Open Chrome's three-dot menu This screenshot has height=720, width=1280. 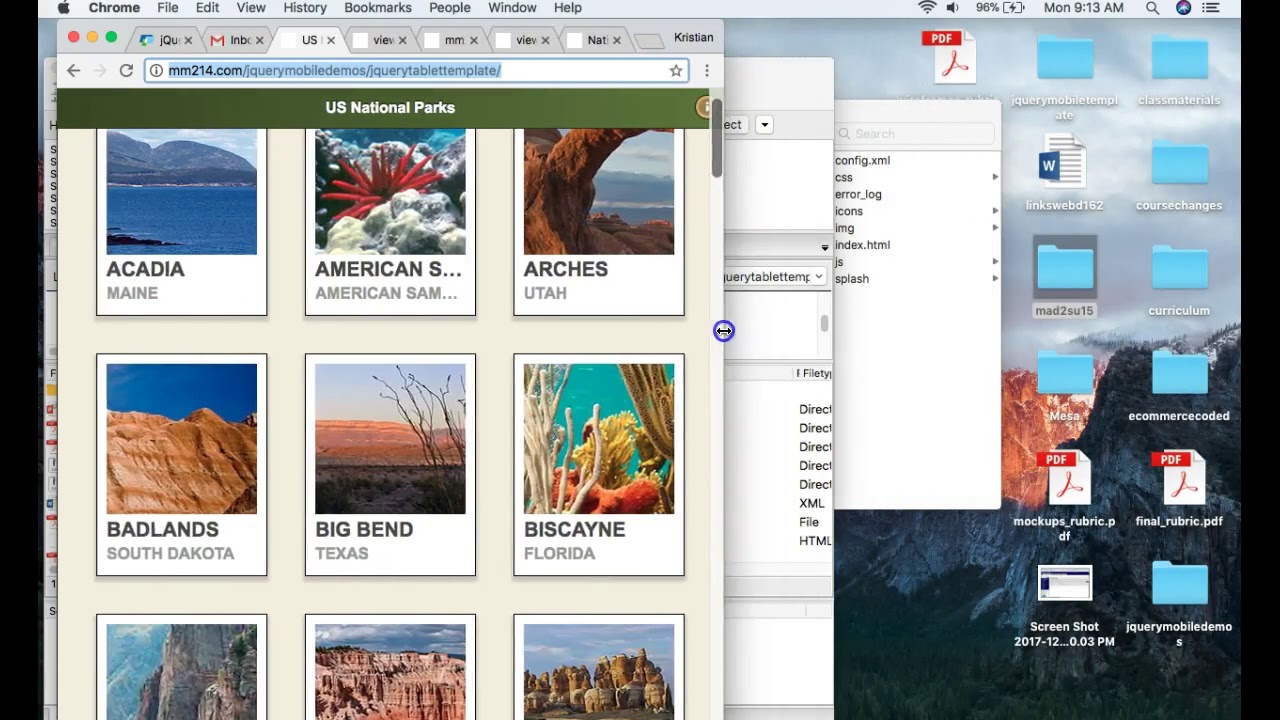tap(706, 70)
